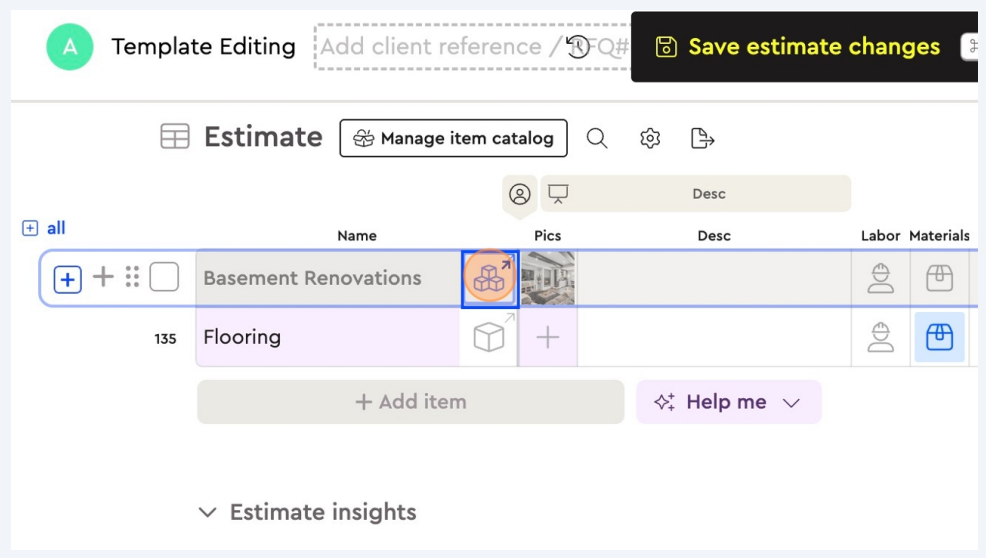The image size is (986, 558).
Task: Click labor worker icon in Basement Renovations row
Action: point(880,278)
